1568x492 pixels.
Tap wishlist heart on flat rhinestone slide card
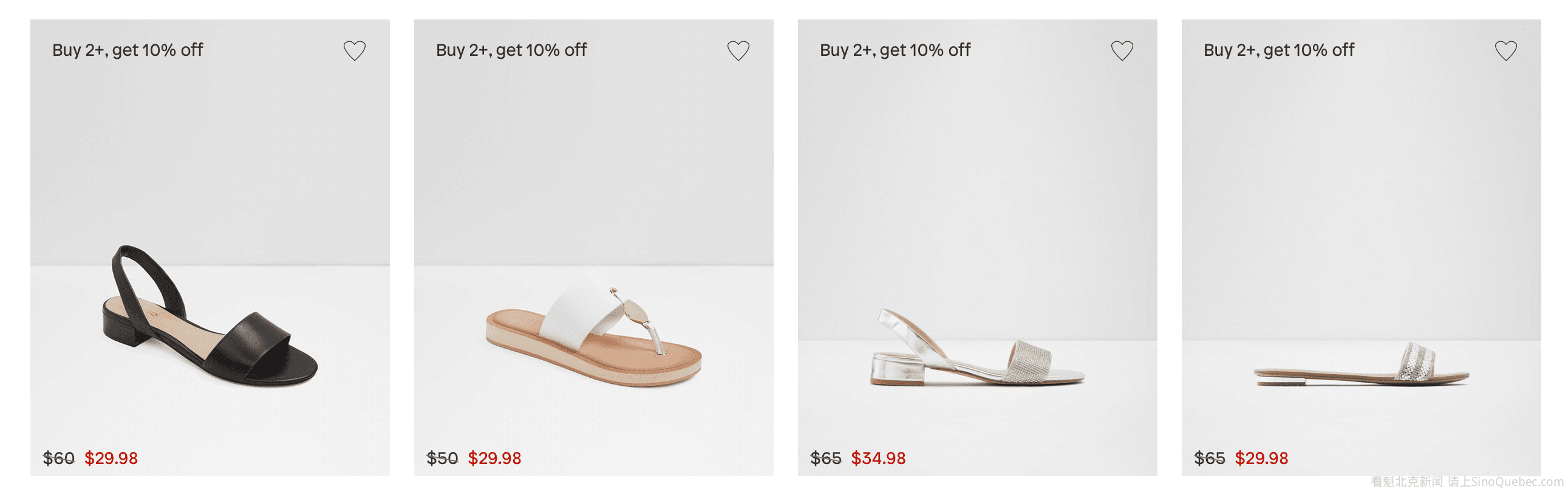point(1505,50)
